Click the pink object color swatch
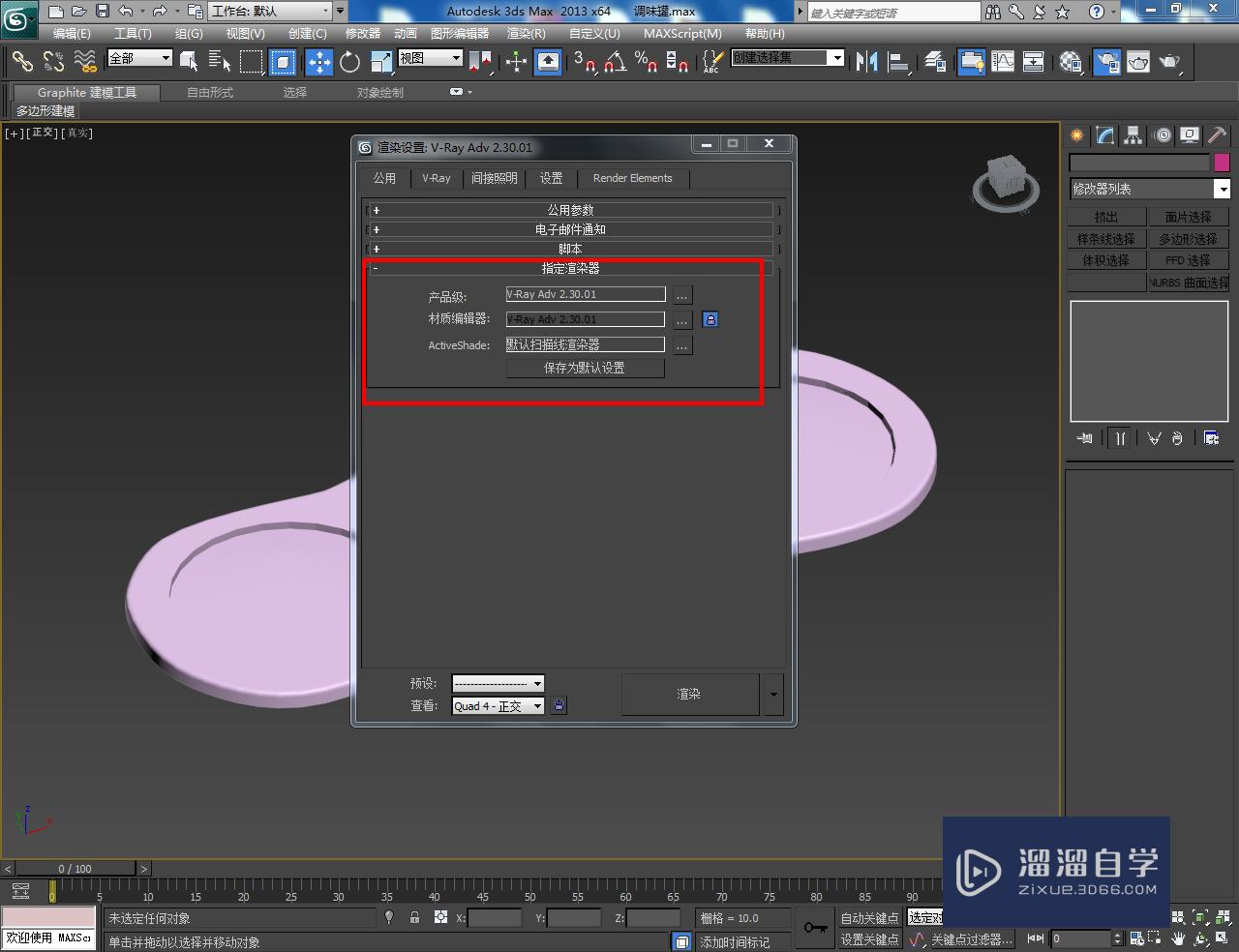This screenshot has width=1239, height=952. 1222,163
